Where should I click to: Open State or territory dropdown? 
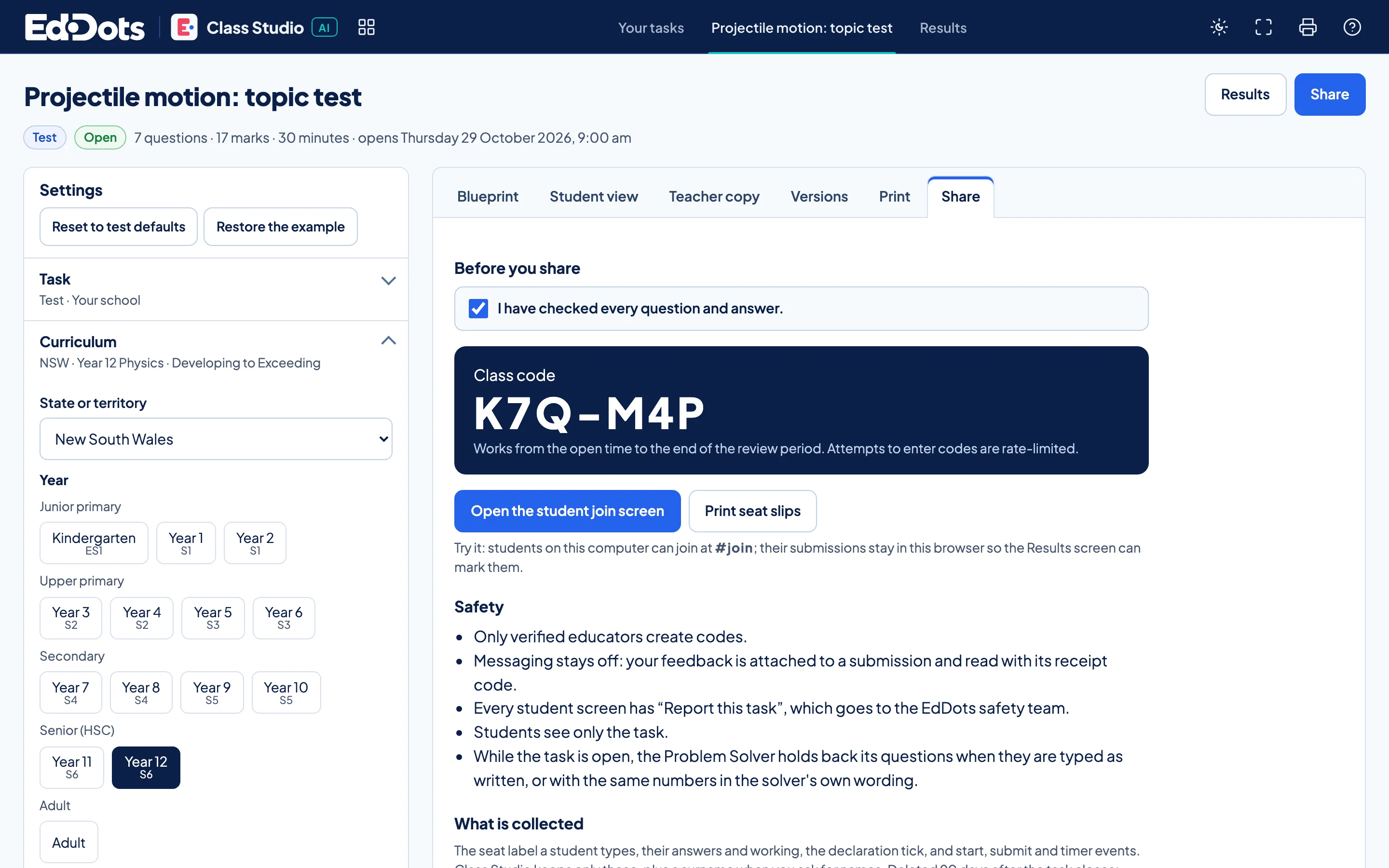click(216, 439)
